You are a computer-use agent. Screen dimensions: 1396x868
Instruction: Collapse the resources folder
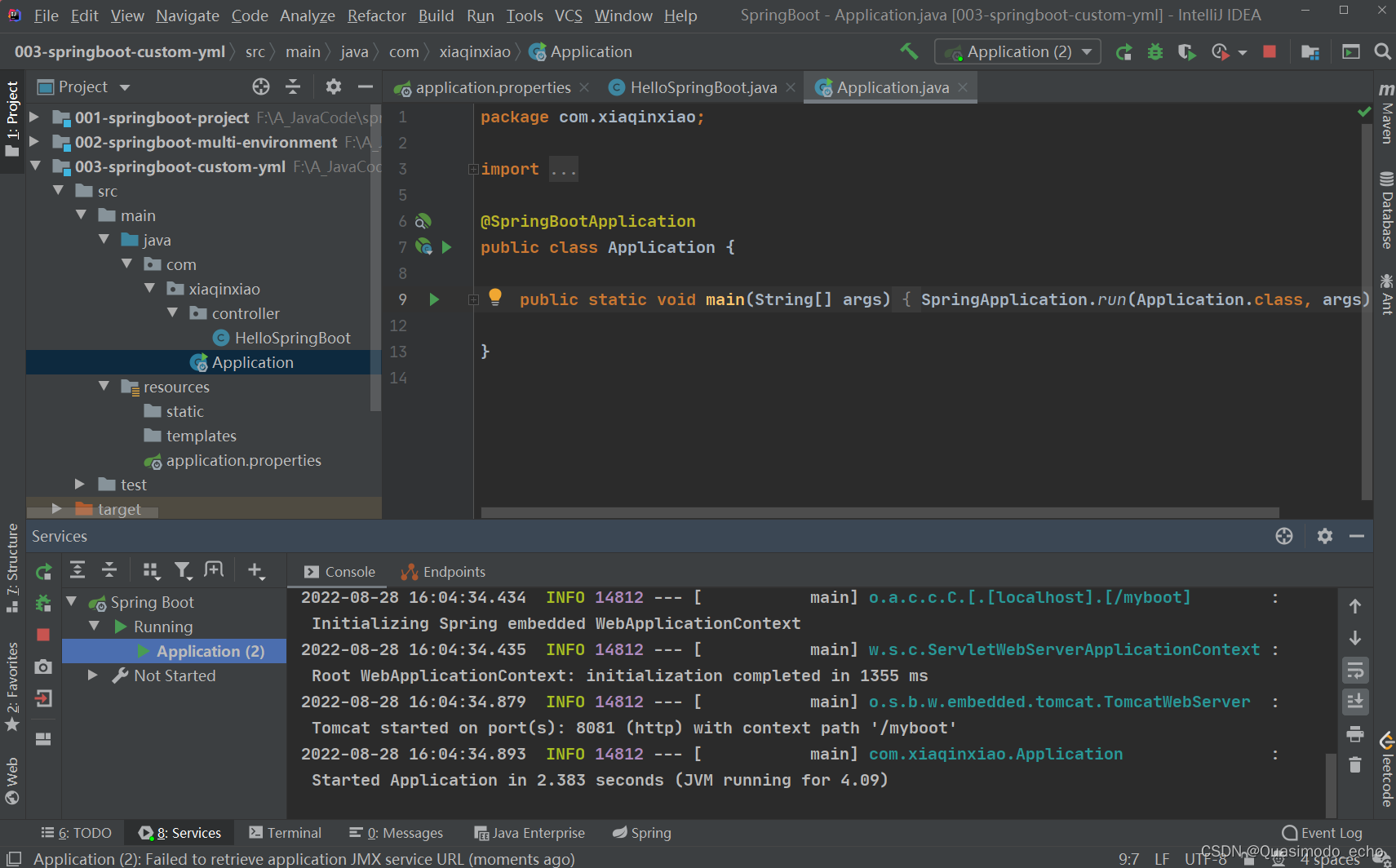104,386
